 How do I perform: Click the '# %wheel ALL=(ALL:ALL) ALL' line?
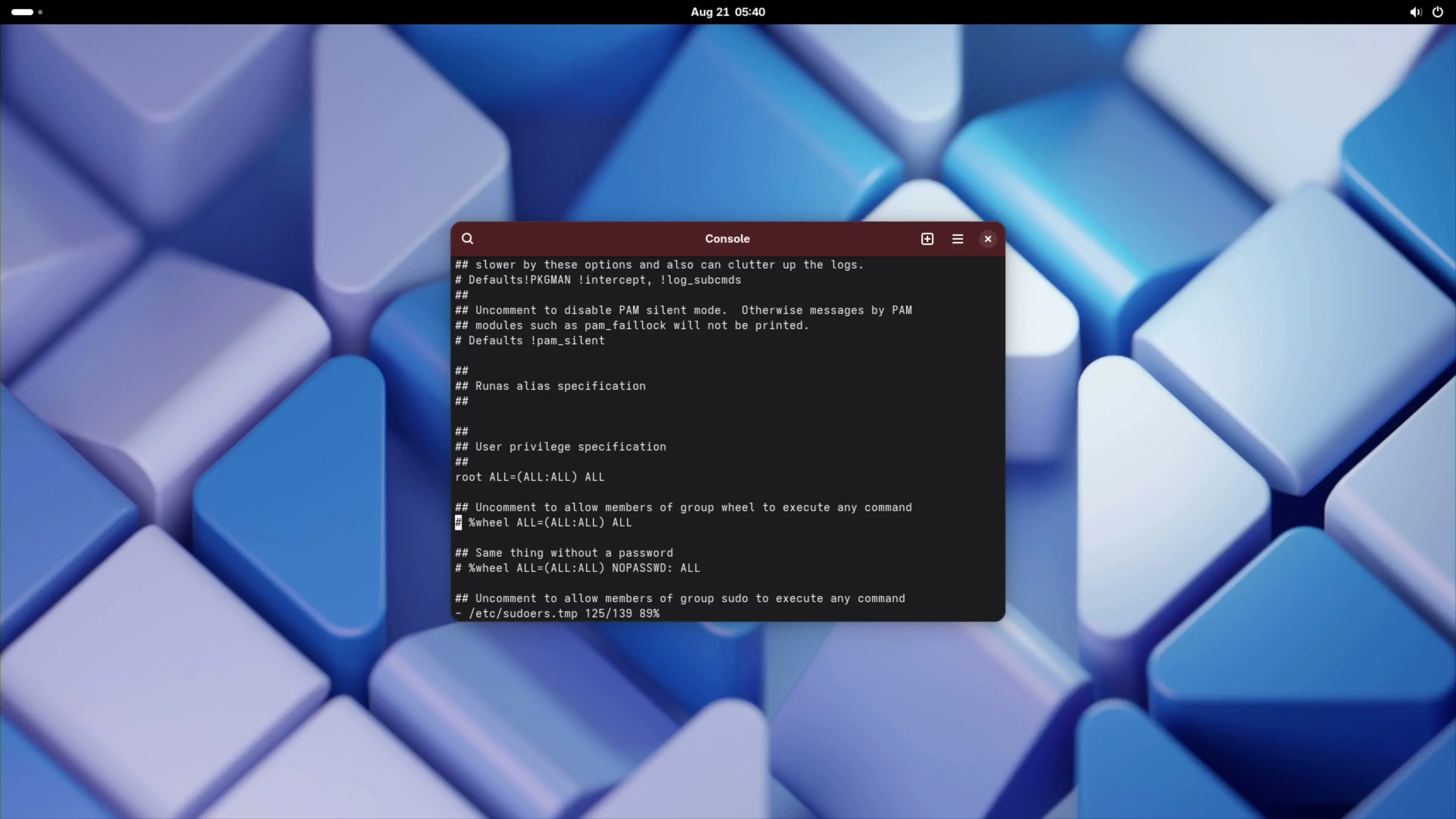click(x=543, y=523)
